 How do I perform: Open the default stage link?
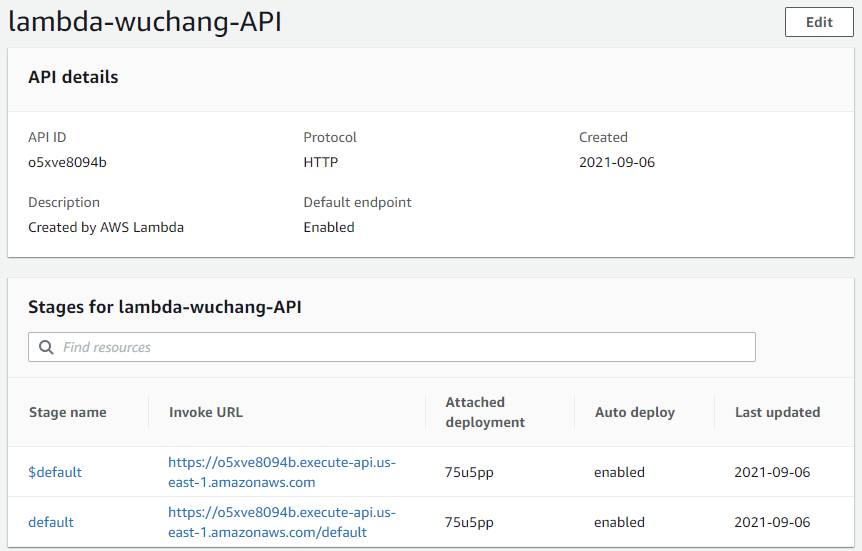(51, 522)
